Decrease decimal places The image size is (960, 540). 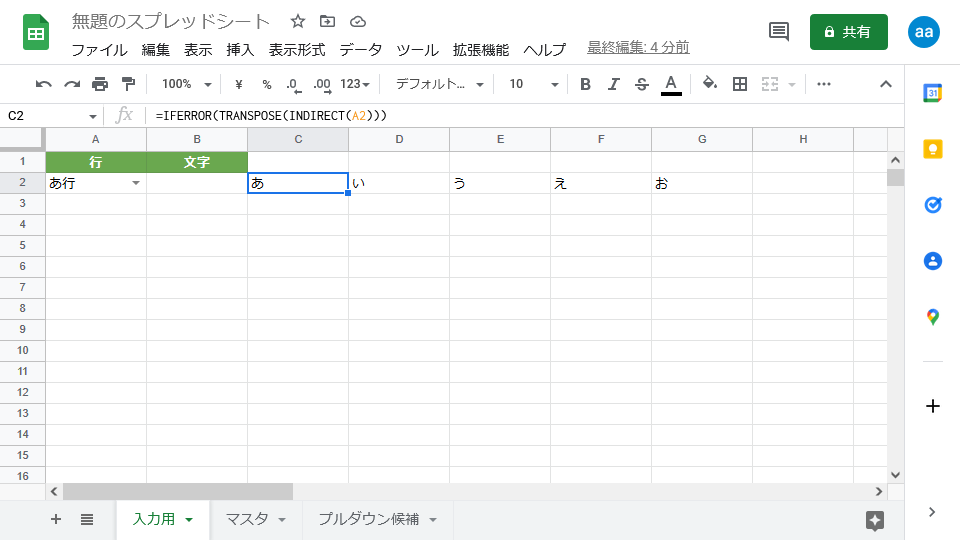pos(294,84)
